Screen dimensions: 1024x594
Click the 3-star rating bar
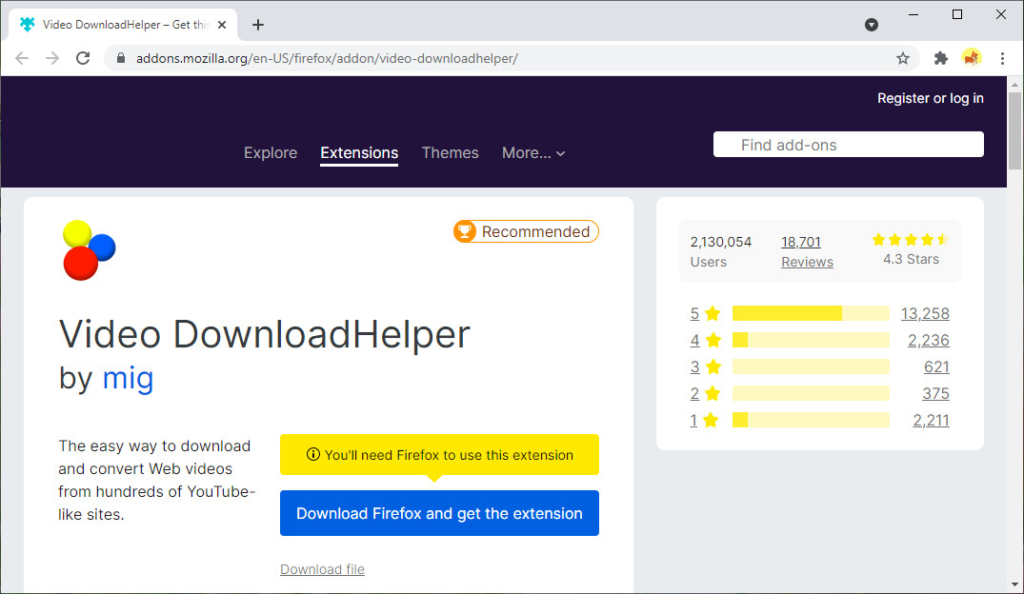click(x=810, y=367)
